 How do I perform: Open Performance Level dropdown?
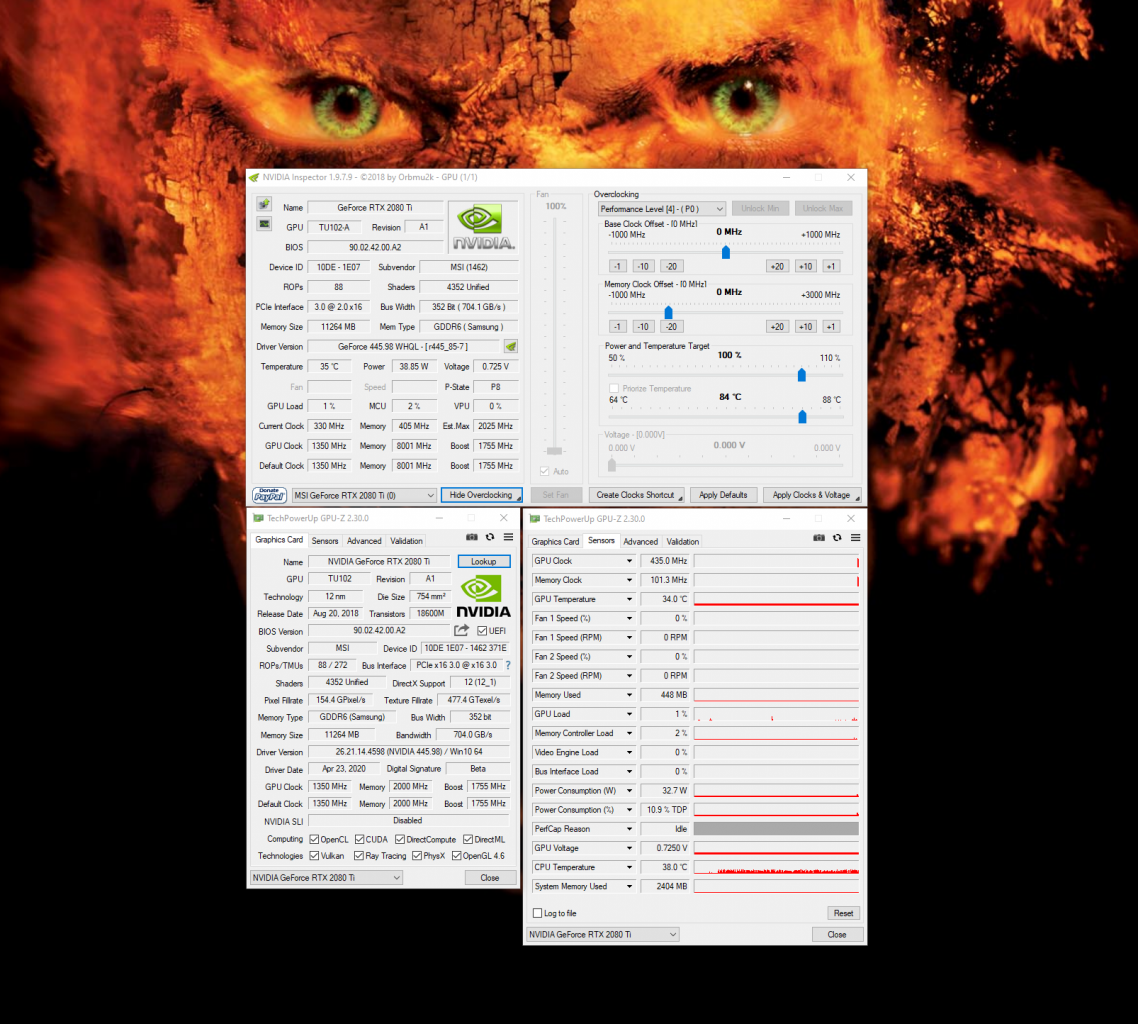(x=661, y=209)
